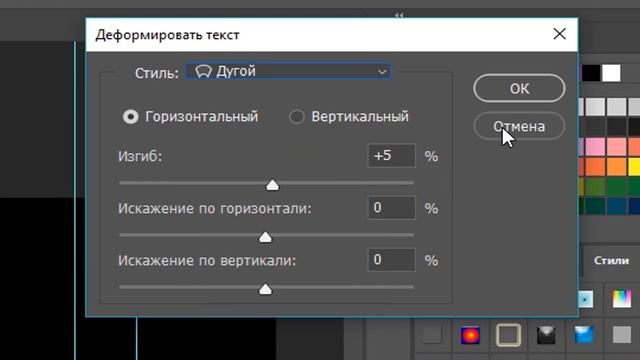
Task: Open the Стиль dropdown showing Дугой
Action: [x=288, y=71]
